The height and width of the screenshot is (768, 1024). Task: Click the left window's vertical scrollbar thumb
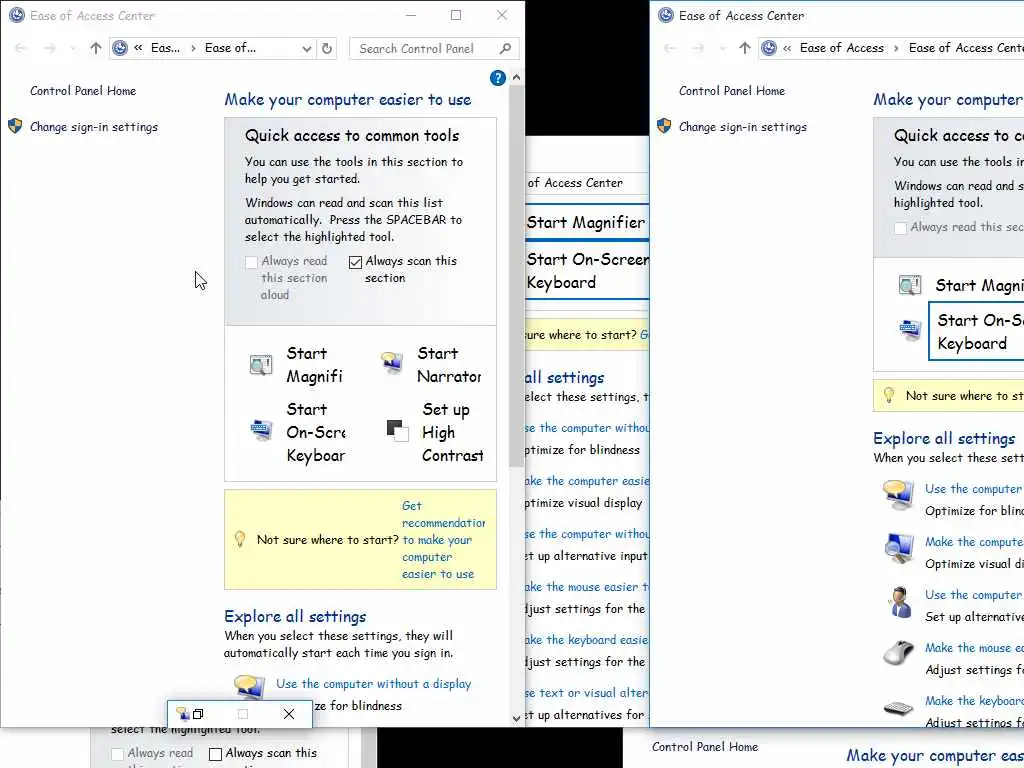(x=516, y=274)
